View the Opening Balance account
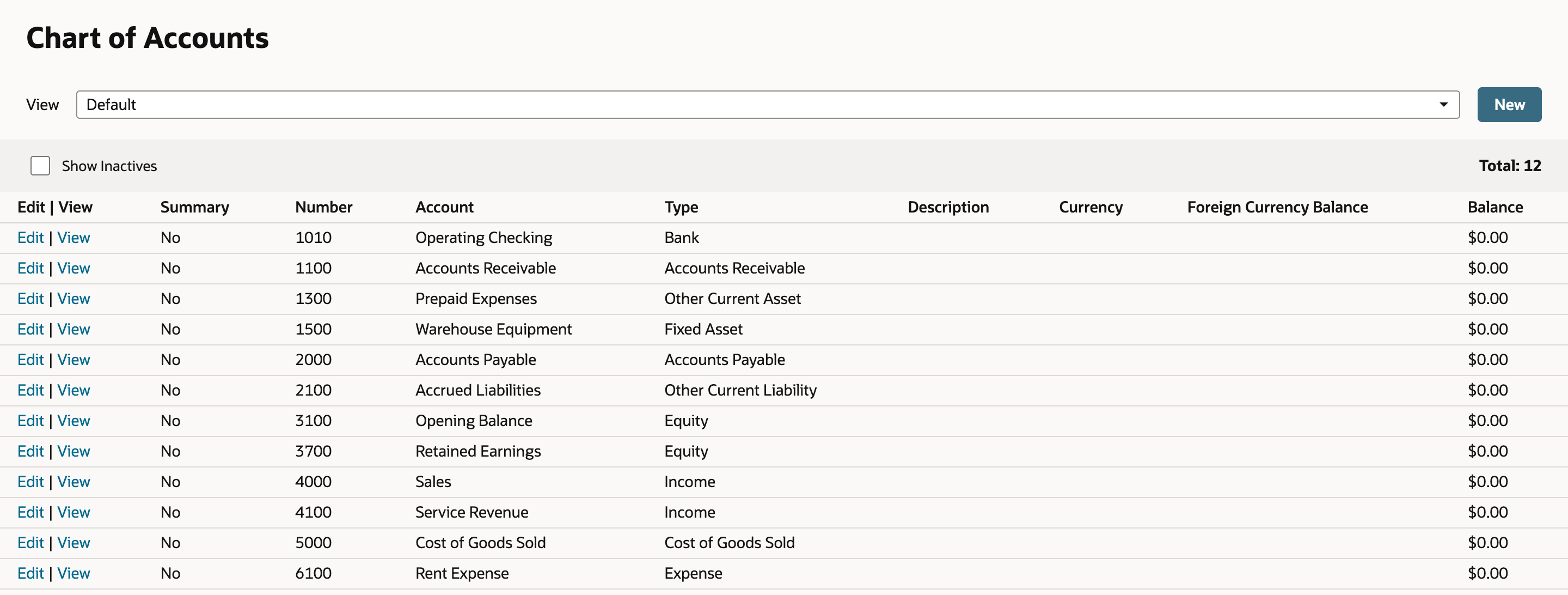 click(73, 420)
